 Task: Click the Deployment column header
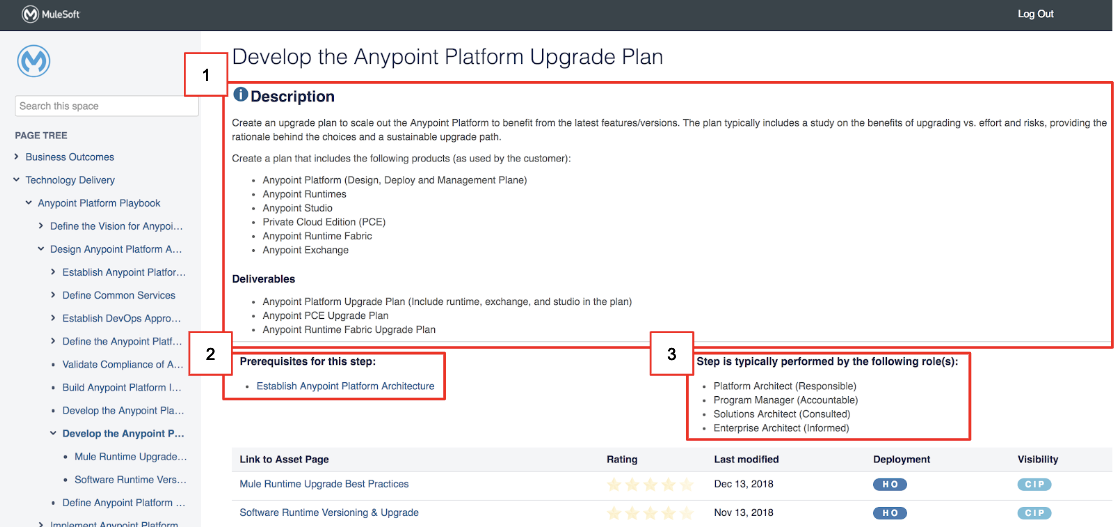902,459
